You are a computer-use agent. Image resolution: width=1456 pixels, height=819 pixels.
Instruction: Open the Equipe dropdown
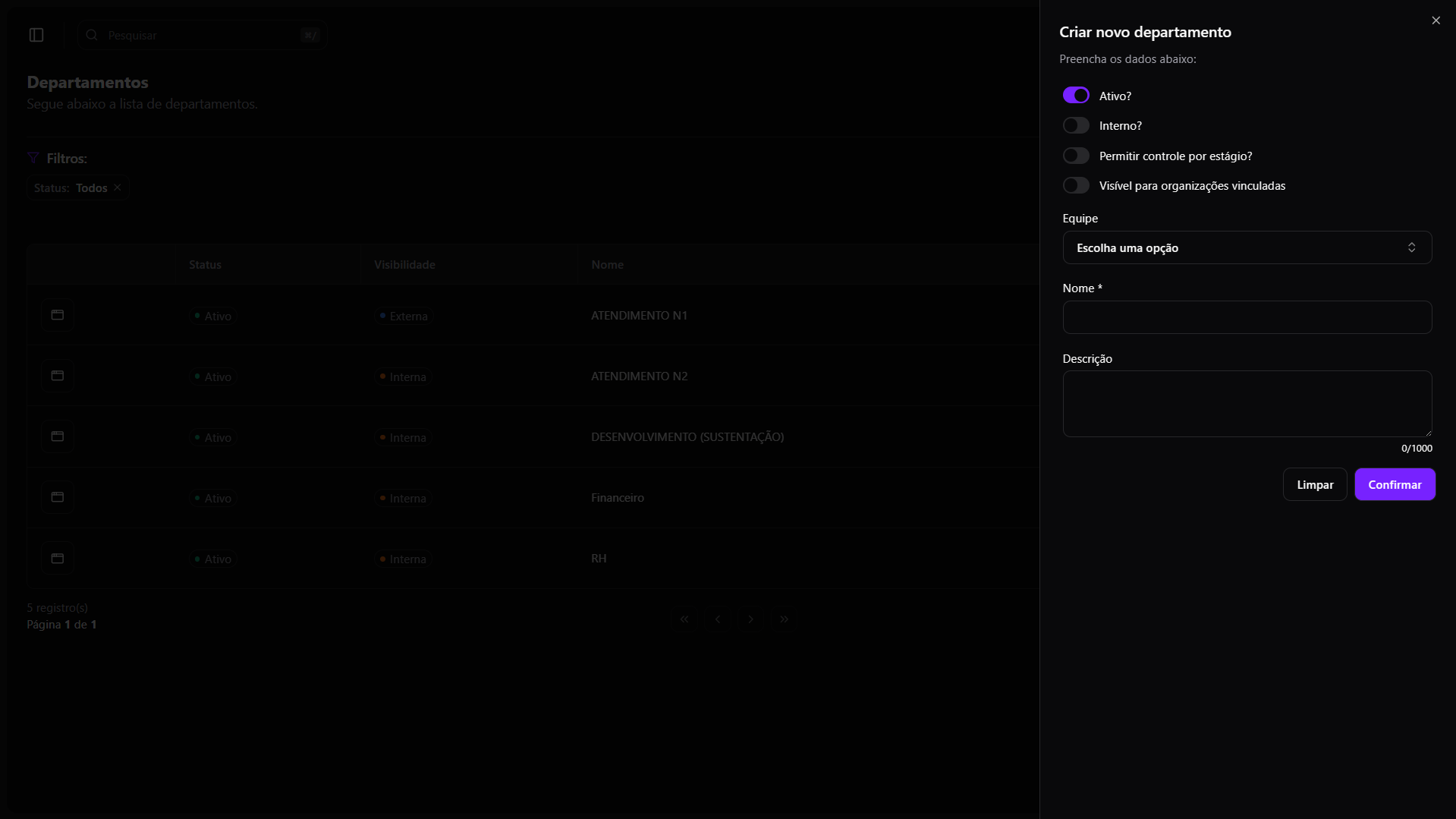pyautogui.click(x=1247, y=247)
